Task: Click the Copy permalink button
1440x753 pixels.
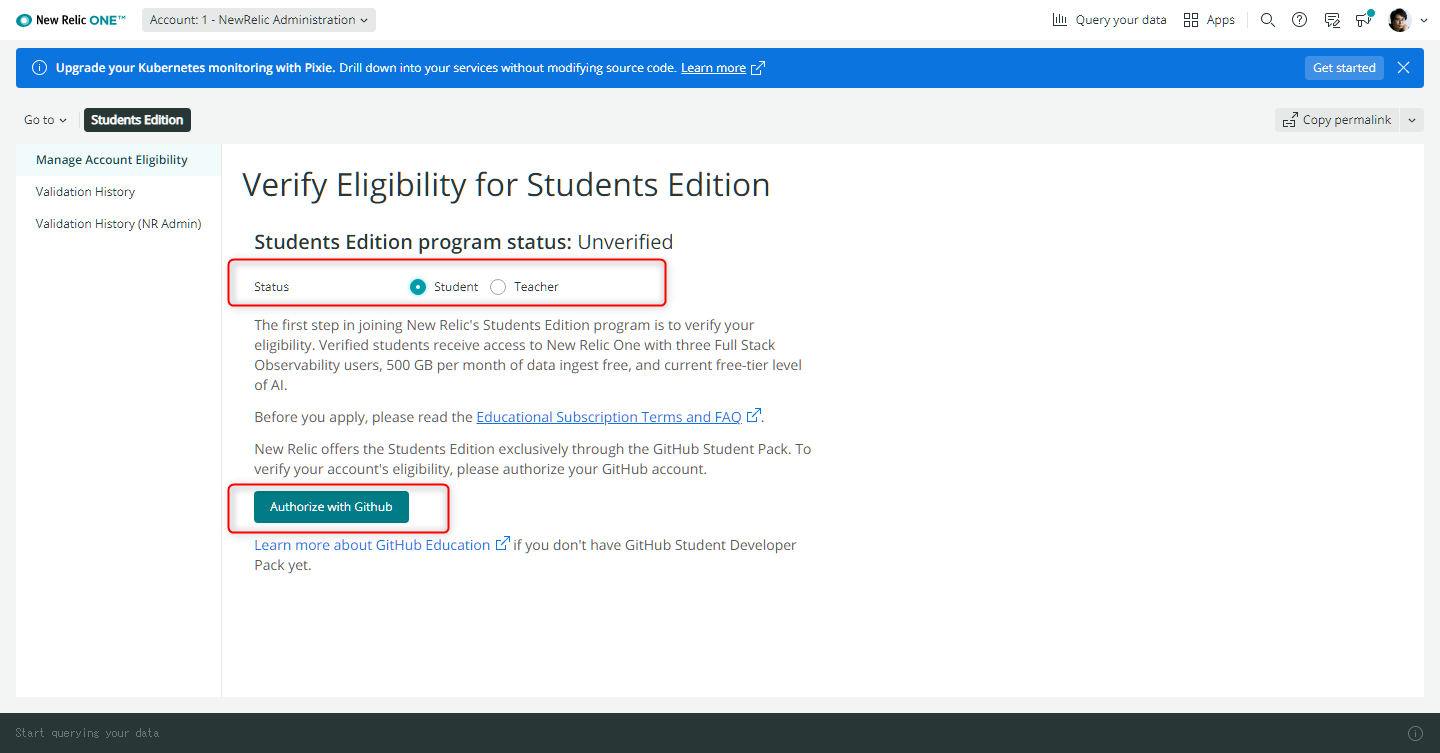Action: (1337, 120)
